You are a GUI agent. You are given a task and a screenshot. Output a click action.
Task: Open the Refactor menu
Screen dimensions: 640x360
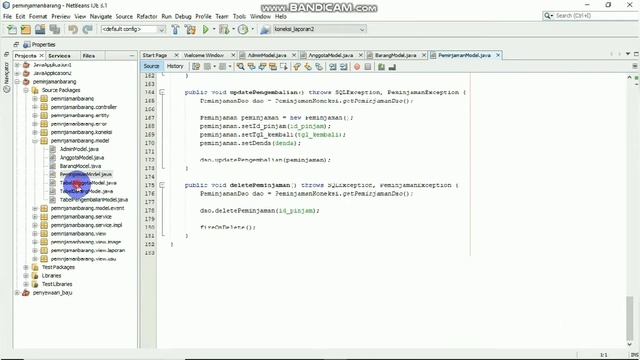[147, 16]
